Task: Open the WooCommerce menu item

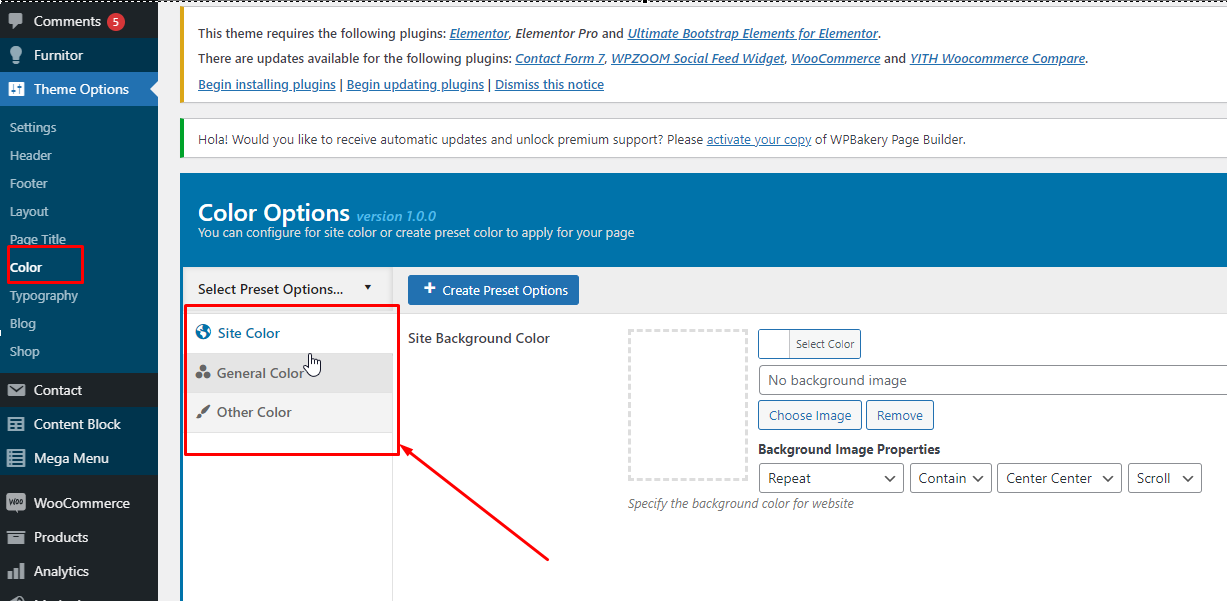Action: coord(79,503)
